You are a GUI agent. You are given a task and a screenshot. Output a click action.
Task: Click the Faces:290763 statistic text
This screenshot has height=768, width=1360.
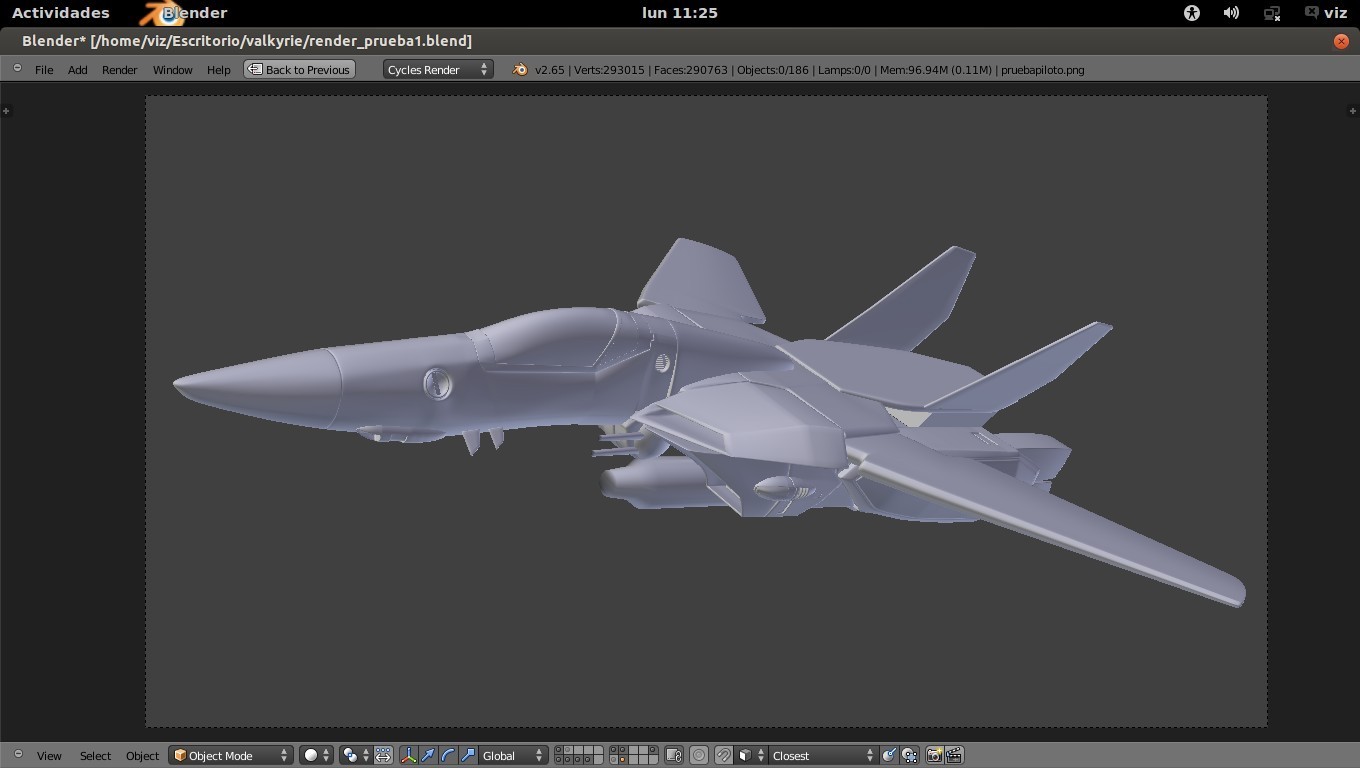point(690,70)
